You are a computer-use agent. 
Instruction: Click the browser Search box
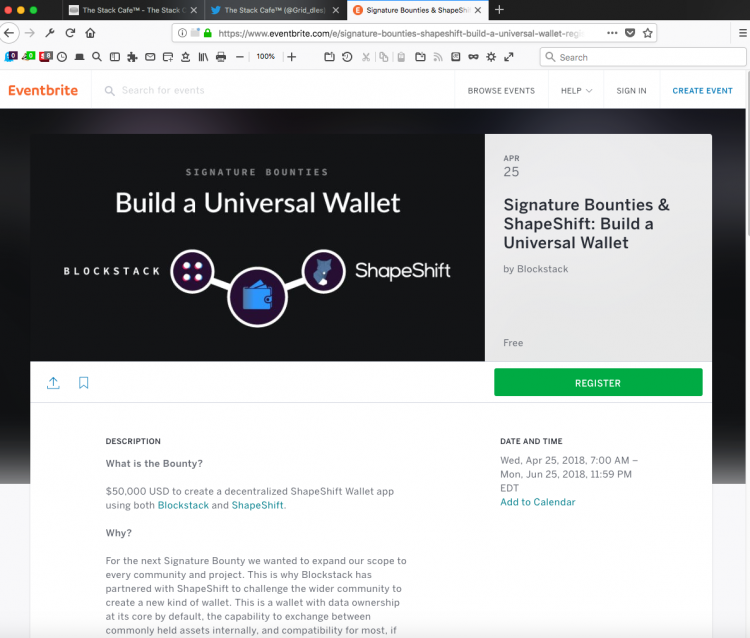643,57
